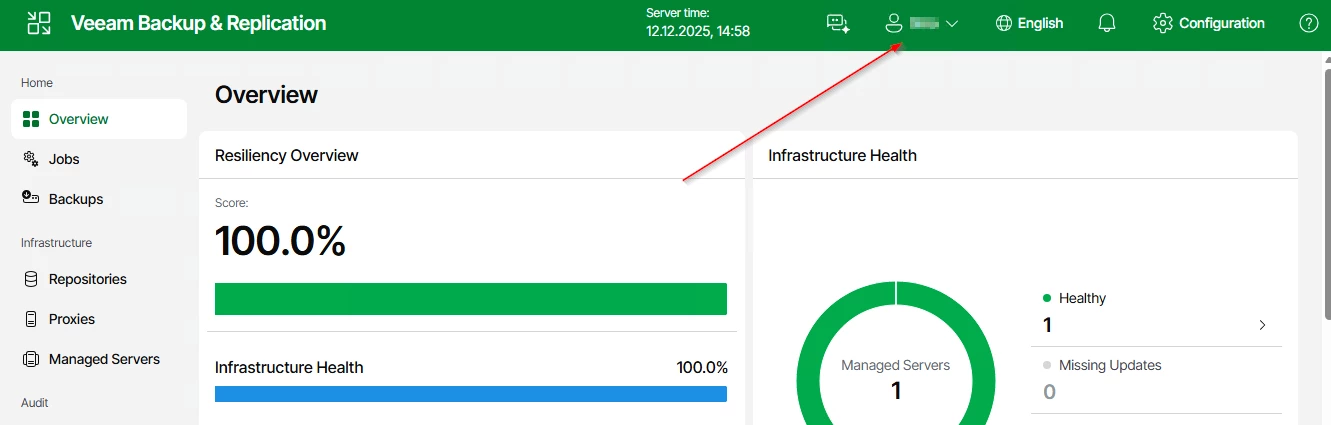The width and height of the screenshot is (1331, 425).
Task: Open the language globe icon
Action: click(1004, 23)
